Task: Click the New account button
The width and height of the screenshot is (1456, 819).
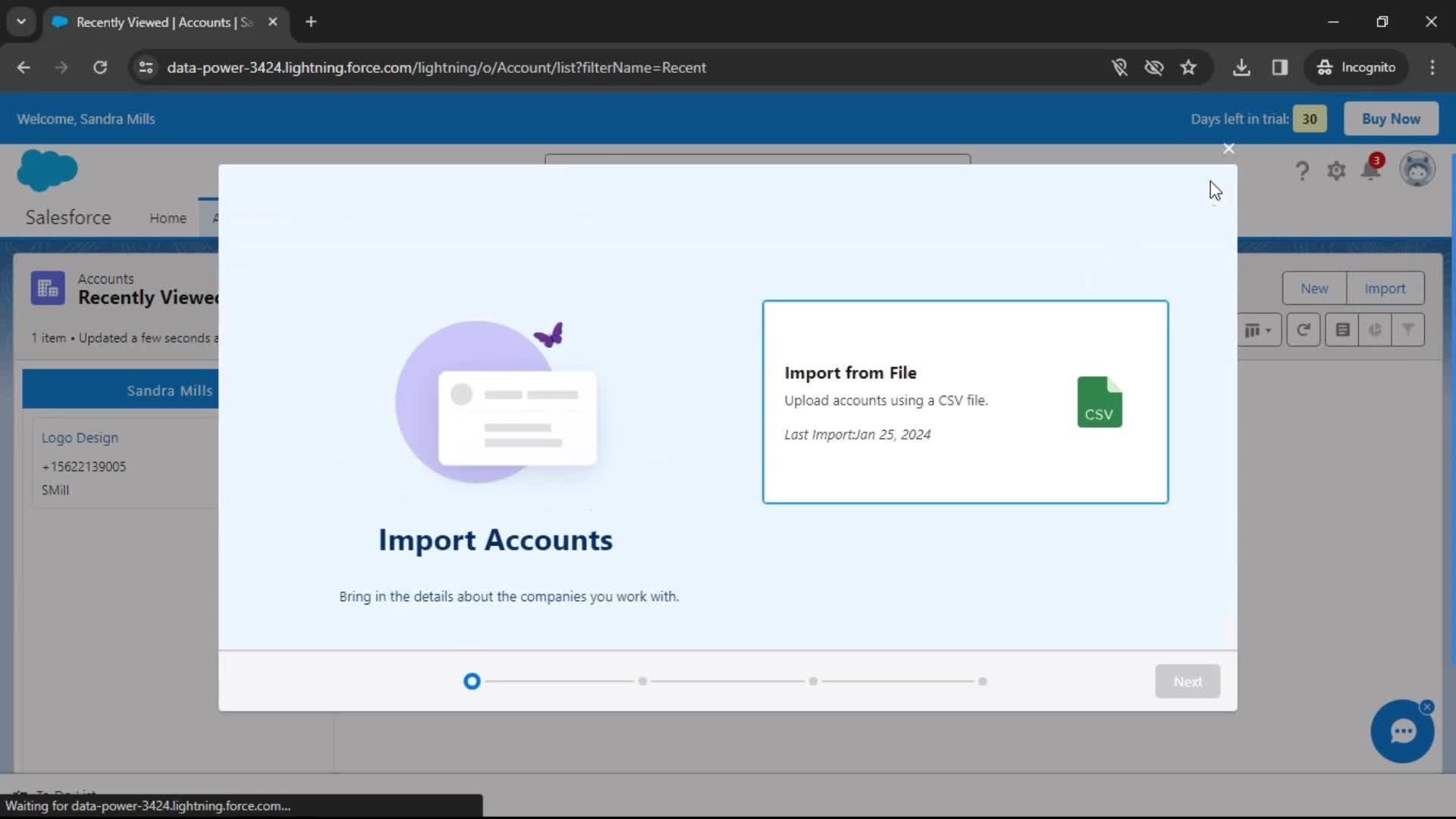Action: click(x=1314, y=288)
